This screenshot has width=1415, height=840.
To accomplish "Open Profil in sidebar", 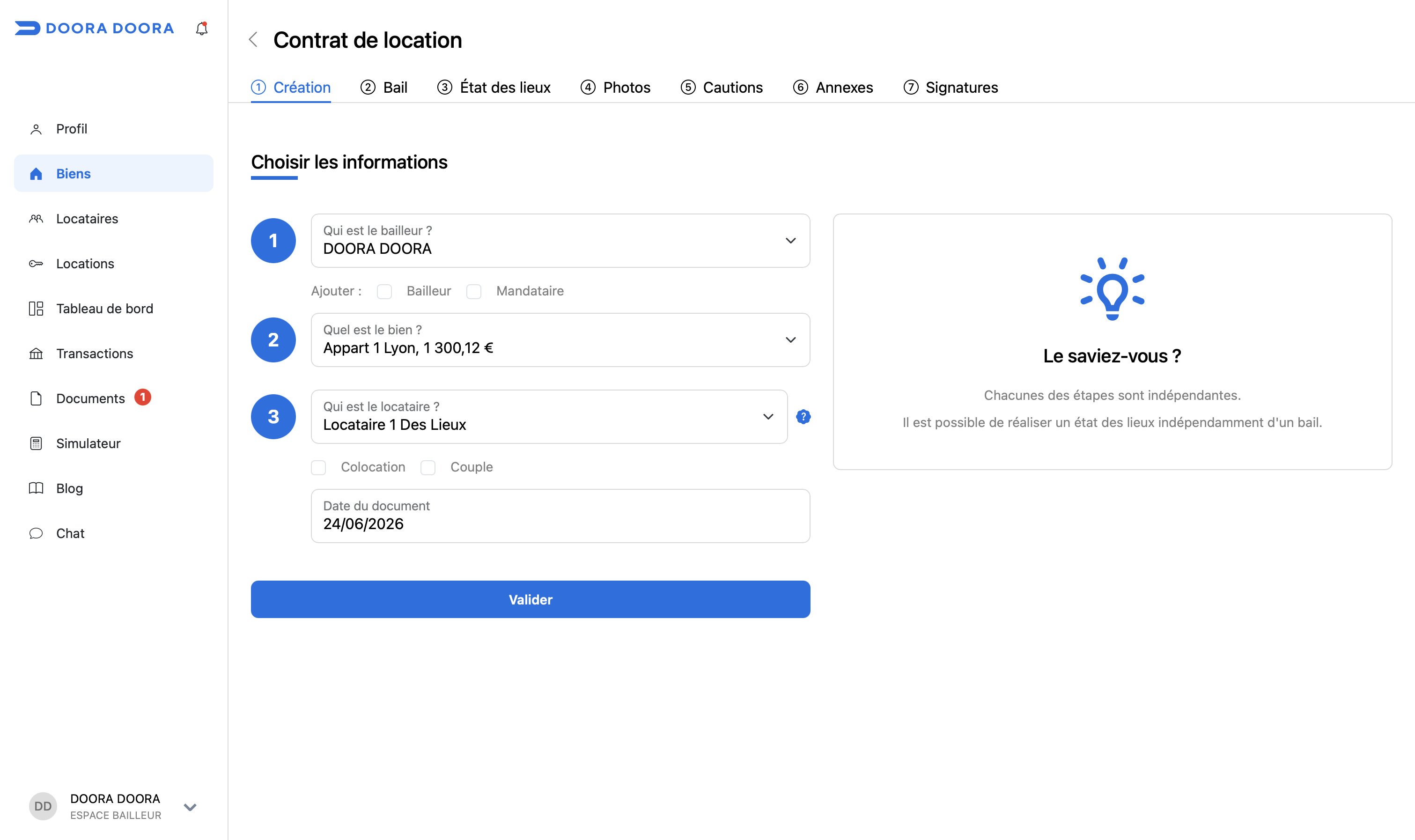I will coord(114,129).
